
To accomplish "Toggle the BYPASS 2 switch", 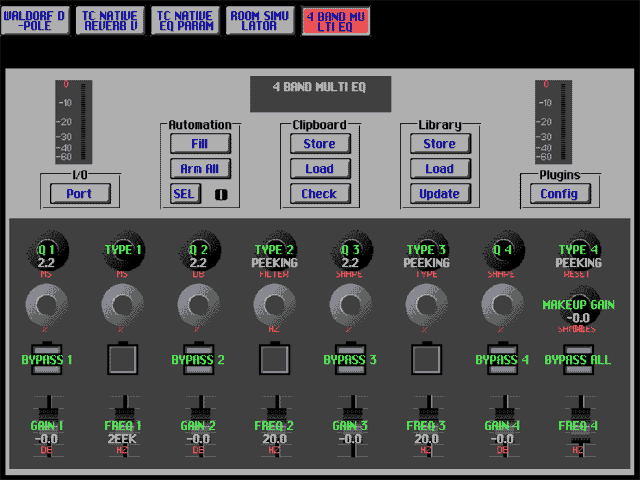I will pyautogui.click(x=199, y=359).
